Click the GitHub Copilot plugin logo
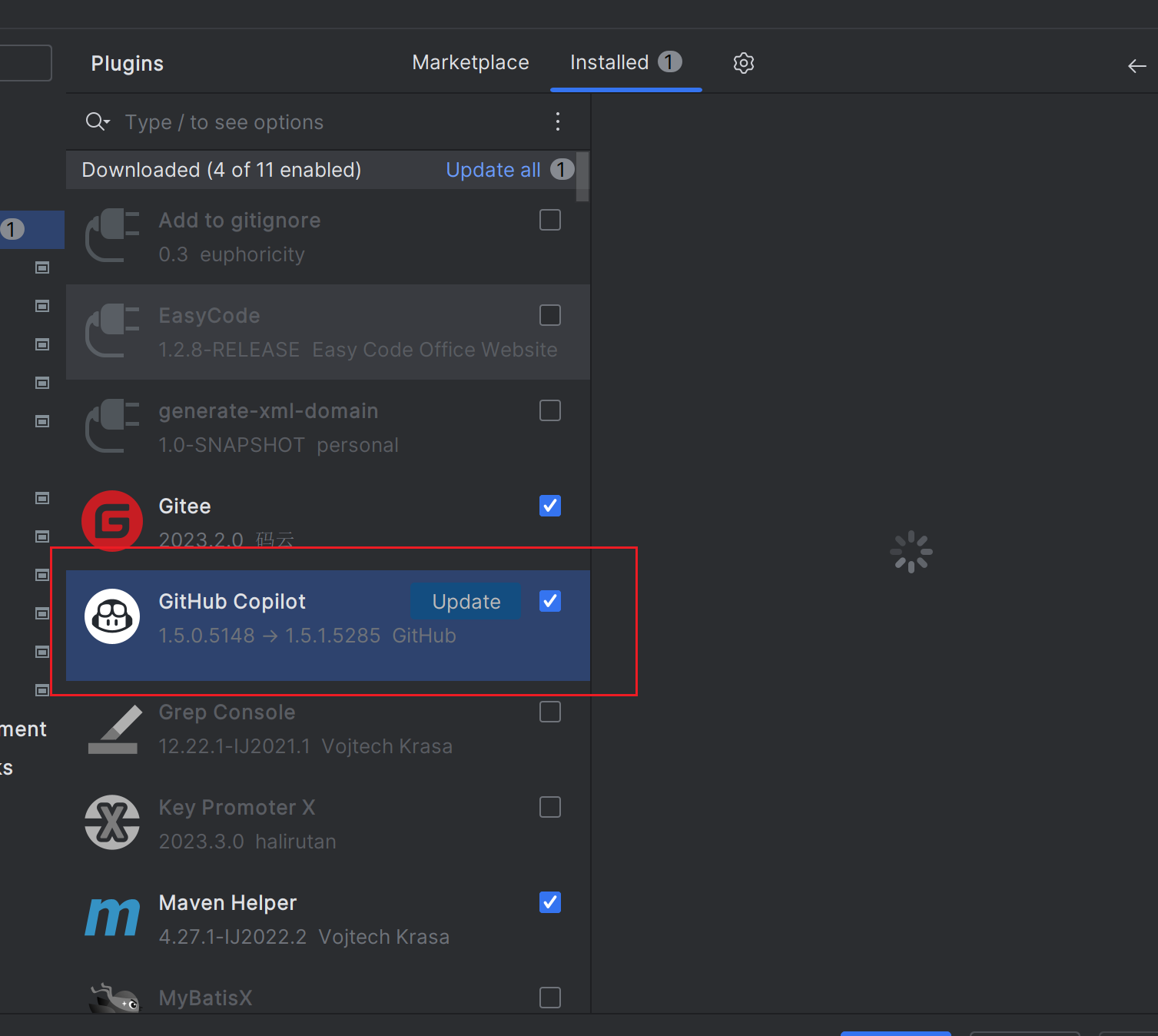This screenshot has width=1158, height=1036. click(x=112, y=616)
